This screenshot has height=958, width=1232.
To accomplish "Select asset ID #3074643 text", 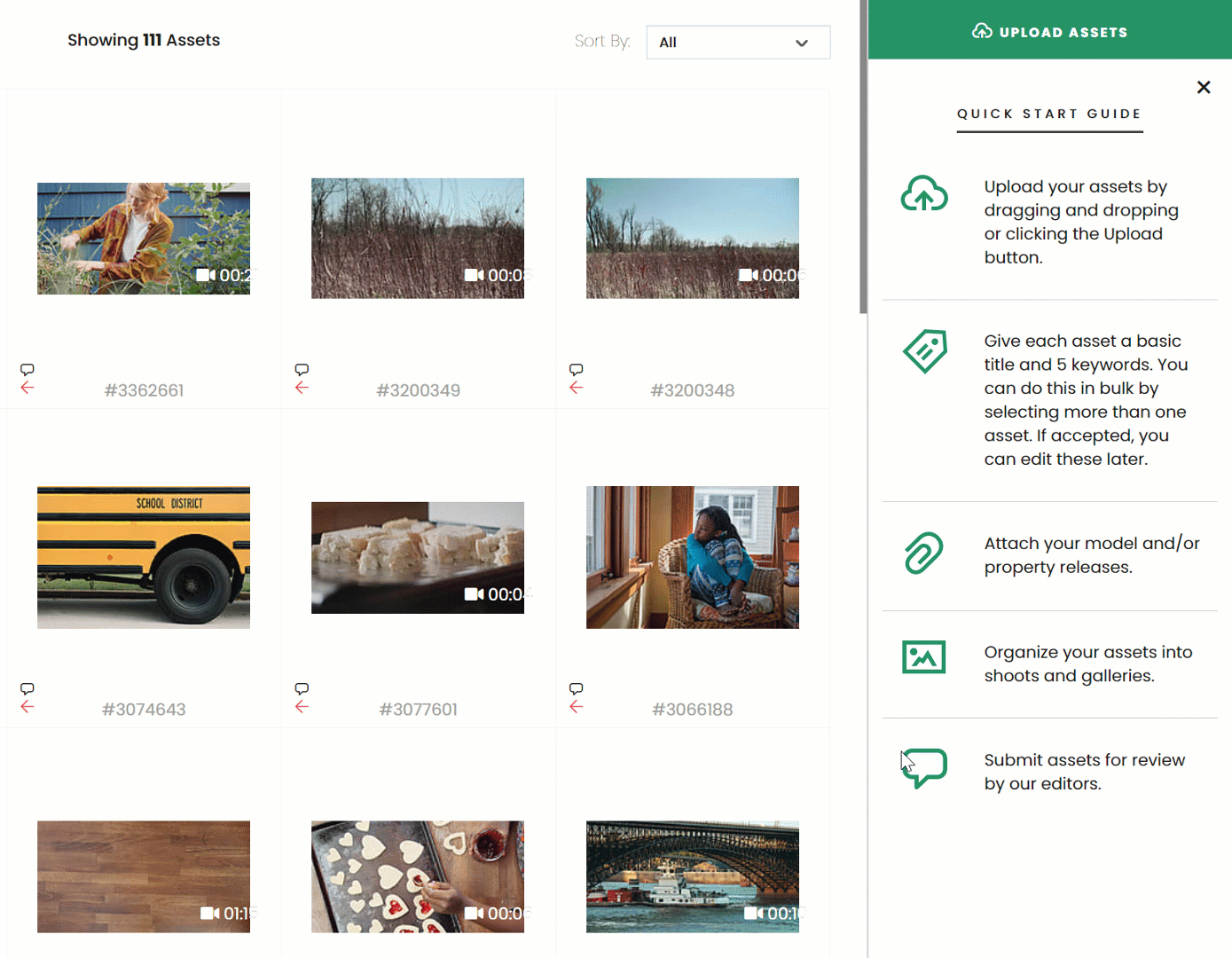I will coord(144,710).
